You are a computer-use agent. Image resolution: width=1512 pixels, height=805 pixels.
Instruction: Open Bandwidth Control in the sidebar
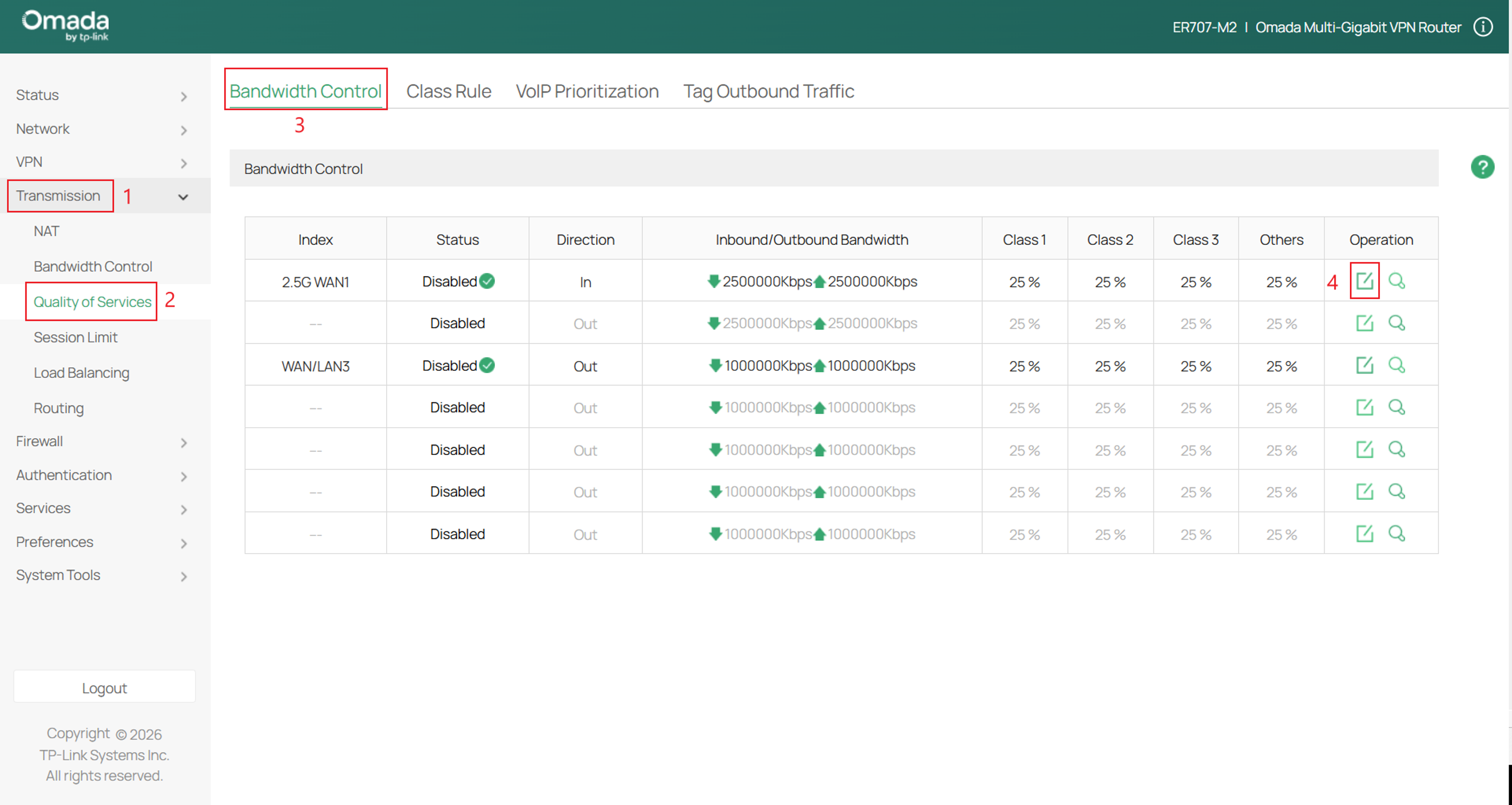[x=93, y=266]
